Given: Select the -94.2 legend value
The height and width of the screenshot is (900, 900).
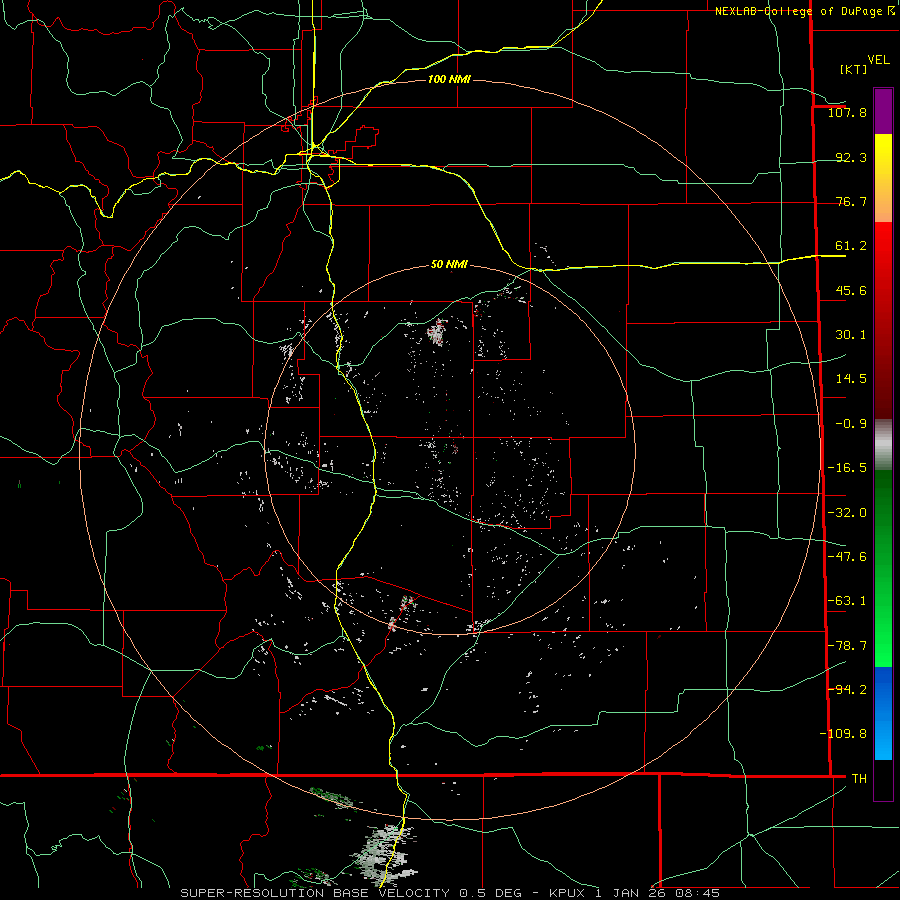Looking at the screenshot, I should click(847, 689).
